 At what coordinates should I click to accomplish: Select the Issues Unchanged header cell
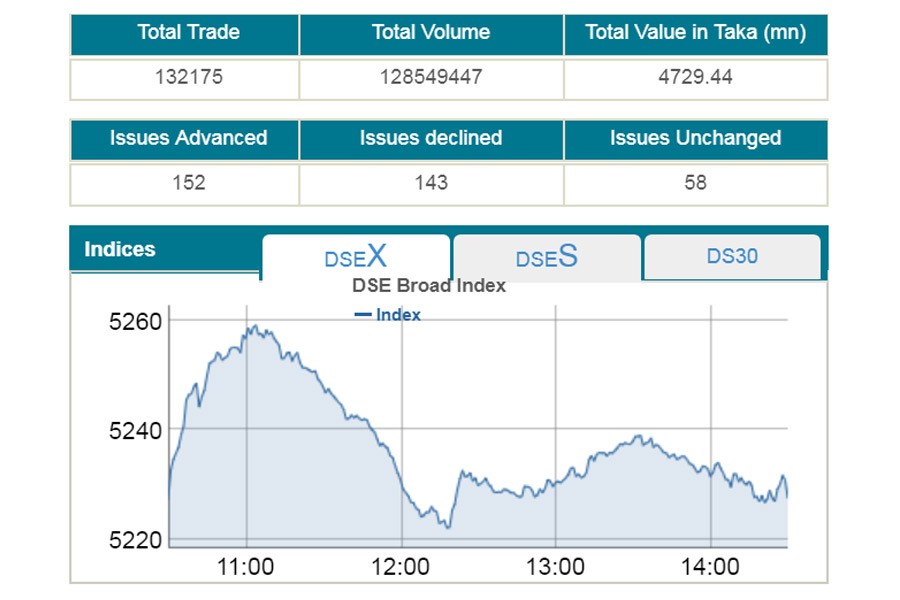tap(695, 138)
